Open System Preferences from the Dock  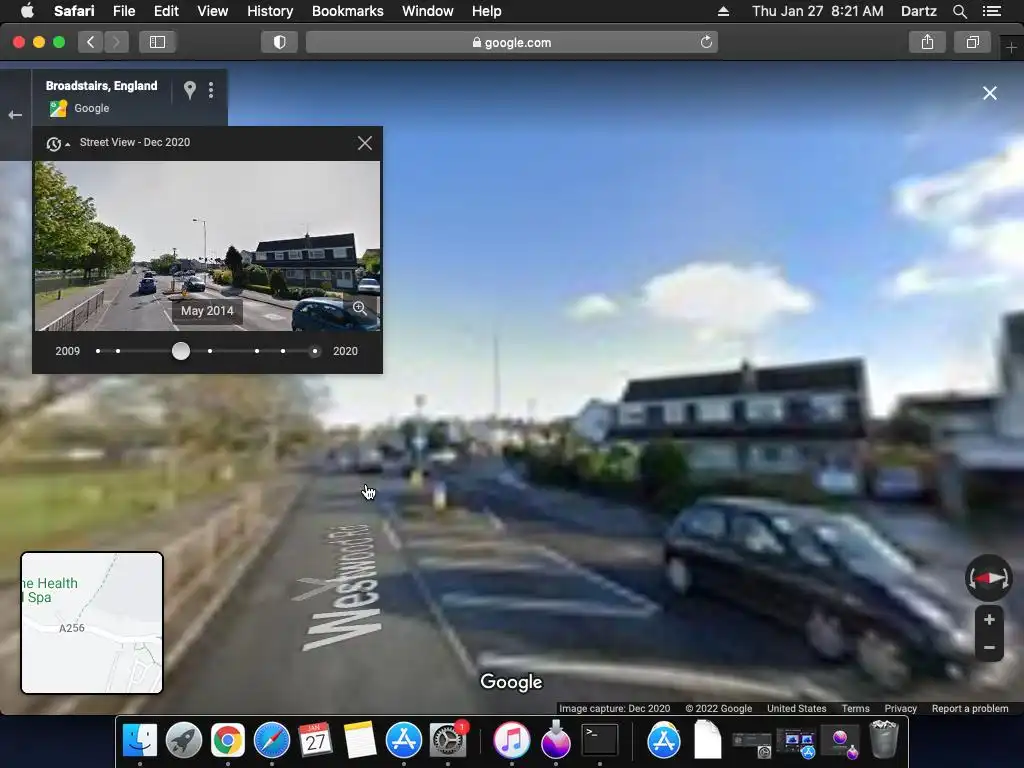coord(447,741)
